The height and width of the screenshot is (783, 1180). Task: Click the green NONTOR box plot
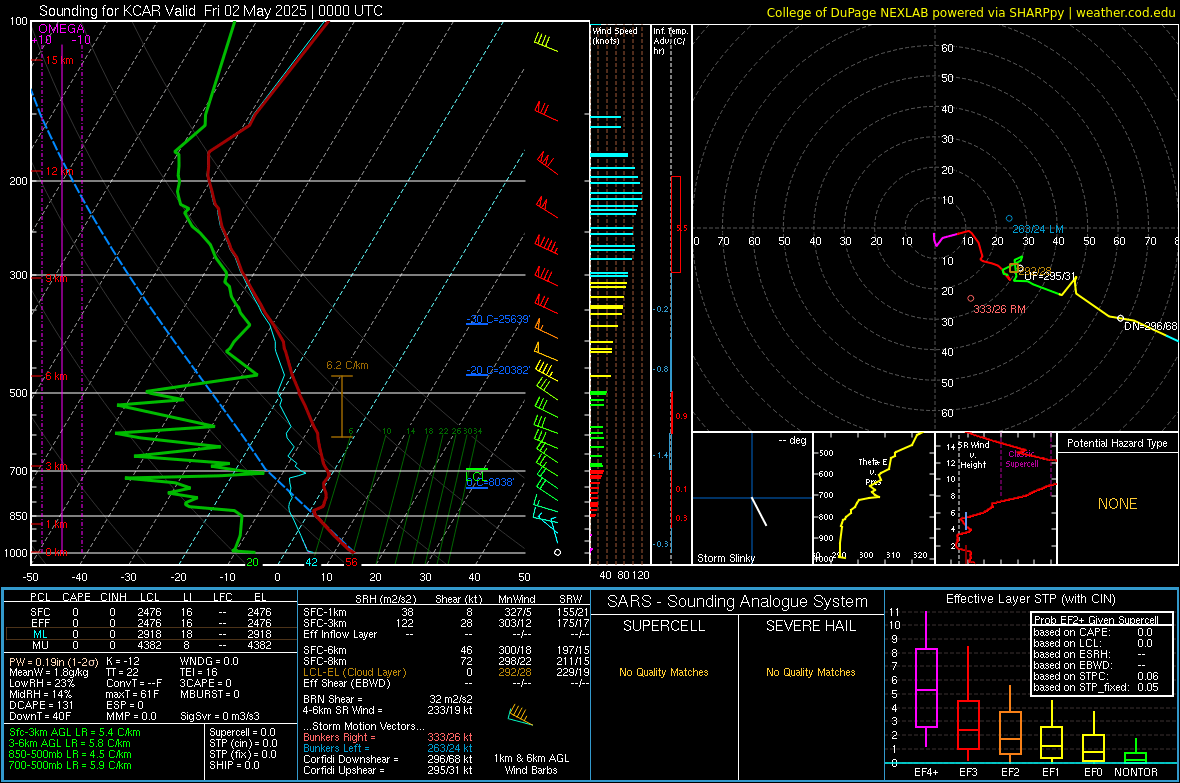click(x=1136, y=753)
